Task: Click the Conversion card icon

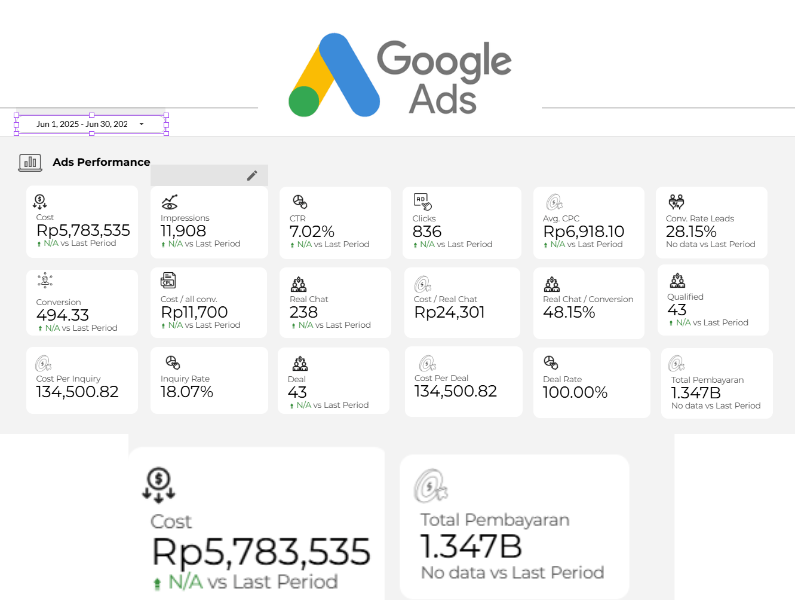Action: pyautogui.click(x=45, y=280)
